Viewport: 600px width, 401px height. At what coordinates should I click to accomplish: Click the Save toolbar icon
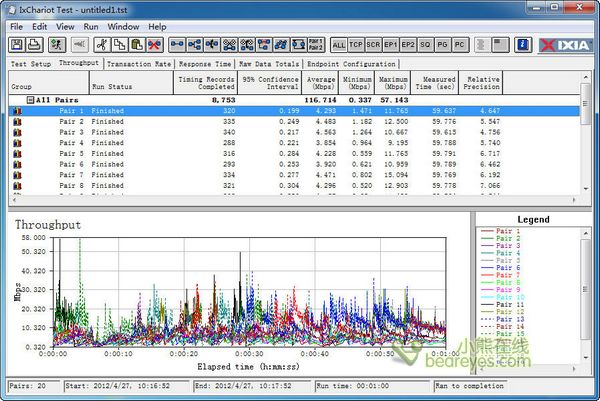pos(17,45)
